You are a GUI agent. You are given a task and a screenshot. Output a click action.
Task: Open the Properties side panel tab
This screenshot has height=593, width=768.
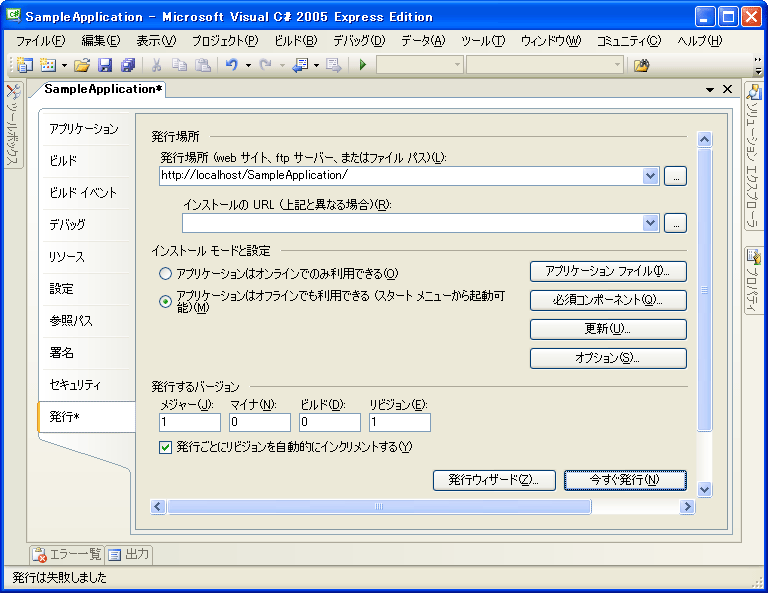click(752, 281)
